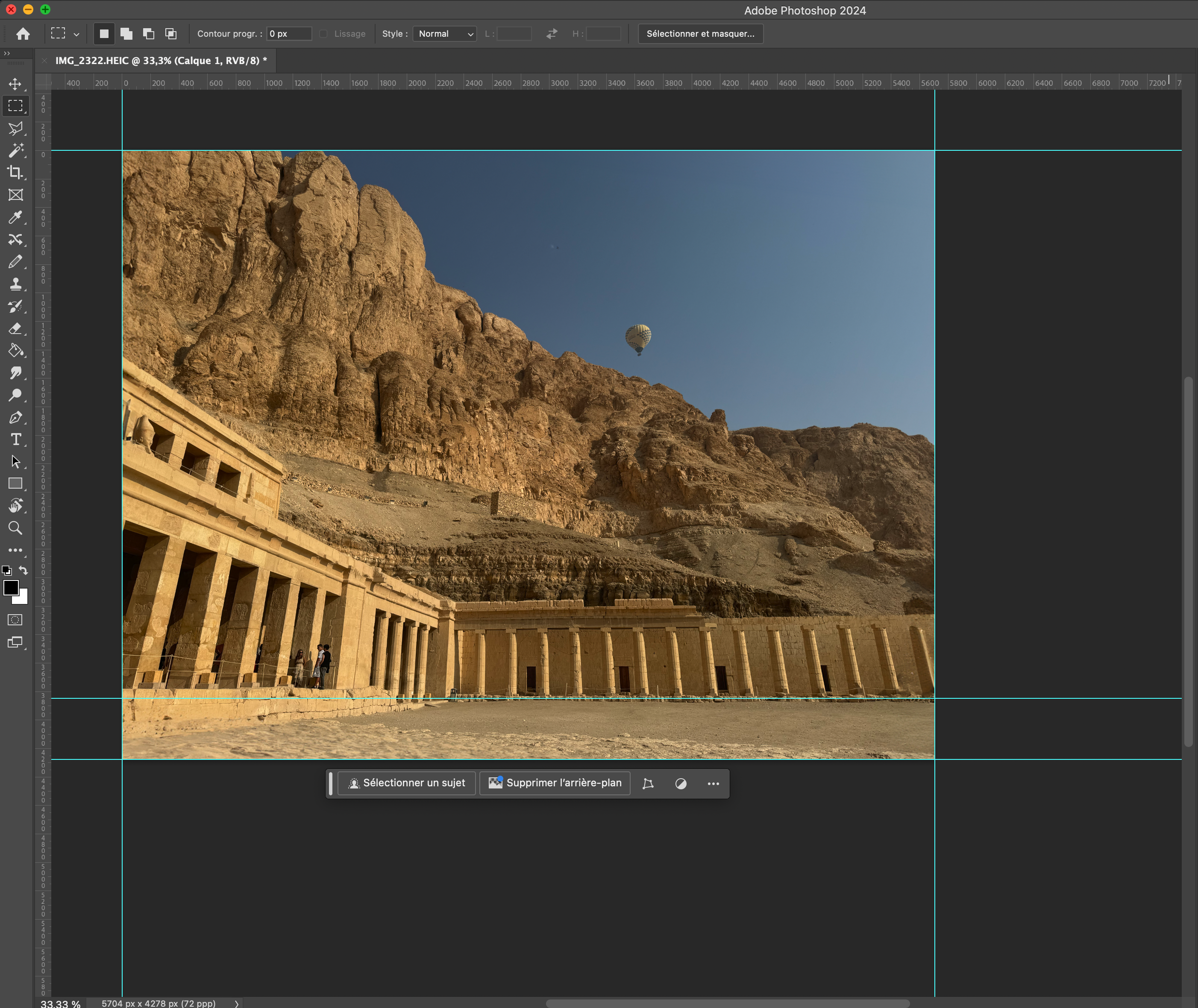The width and height of the screenshot is (1198, 1008).
Task: Select the Content-Aware Move tool
Action: click(15, 240)
